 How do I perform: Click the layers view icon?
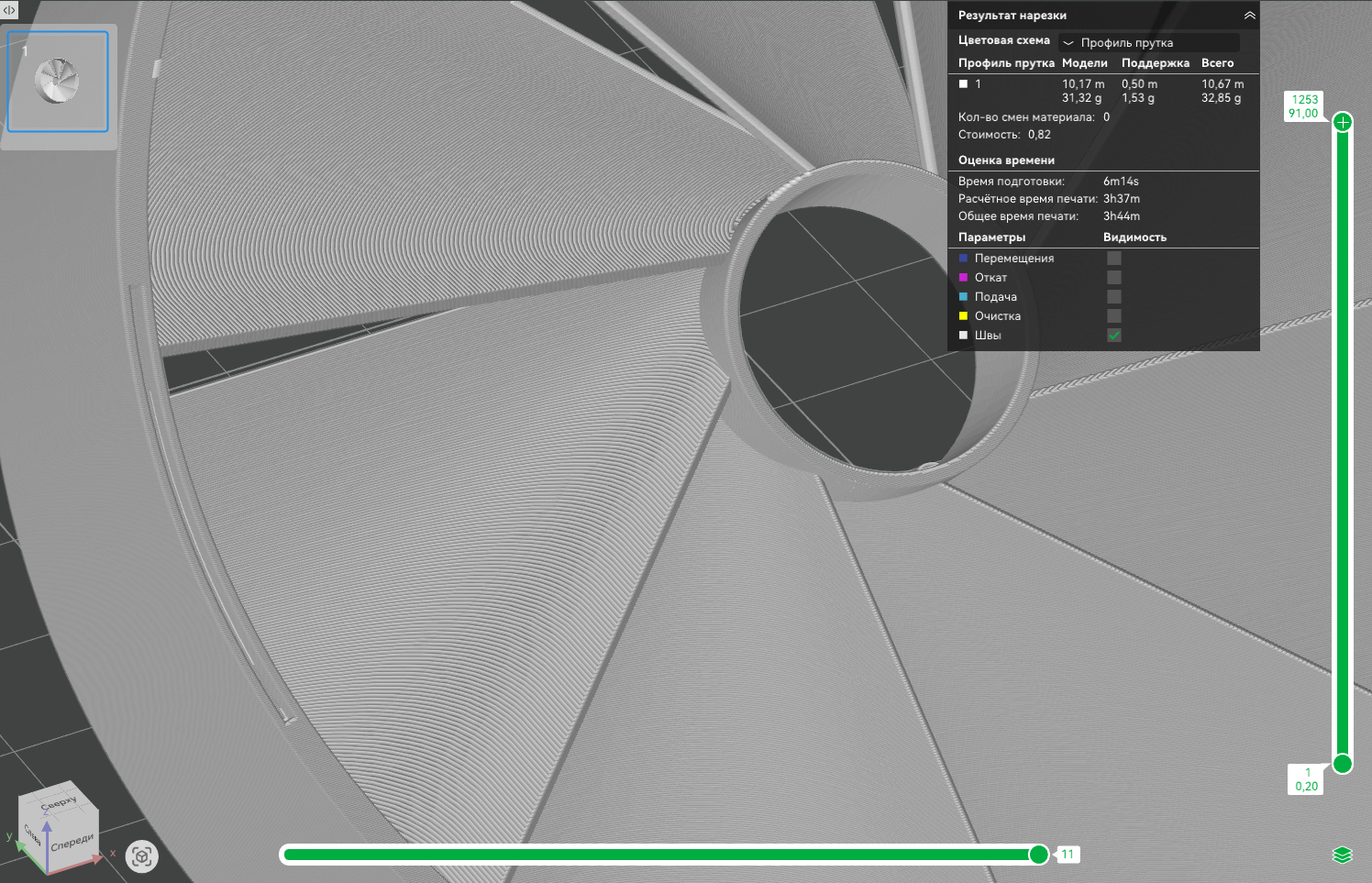pyautogui.click(x=1343, y=855)
